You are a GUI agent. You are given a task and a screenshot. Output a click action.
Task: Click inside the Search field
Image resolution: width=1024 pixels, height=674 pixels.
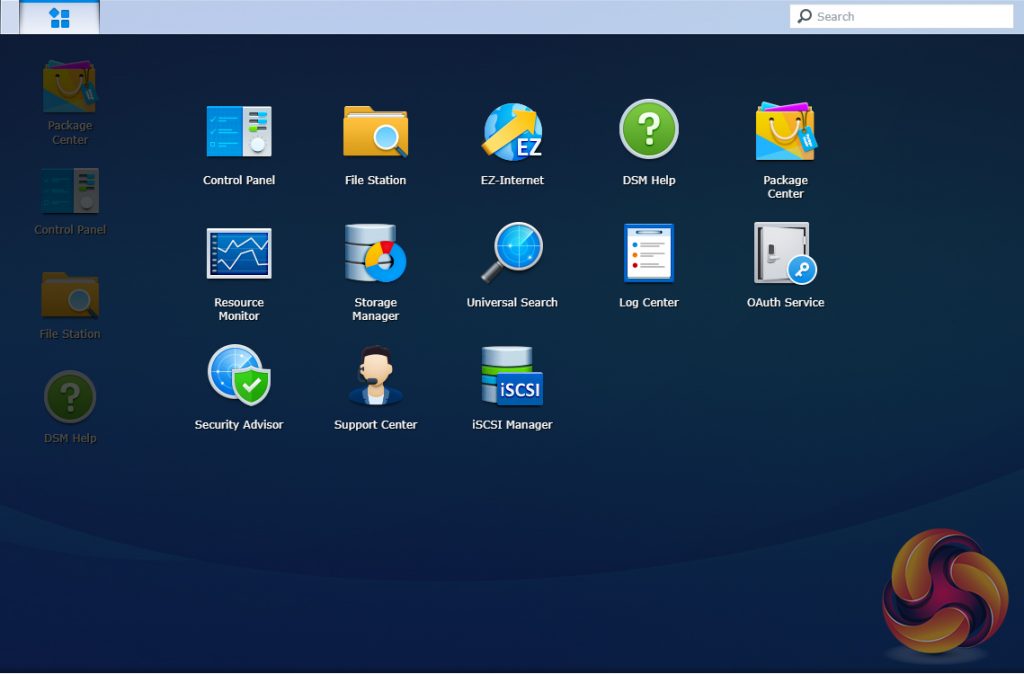[900, 16]
